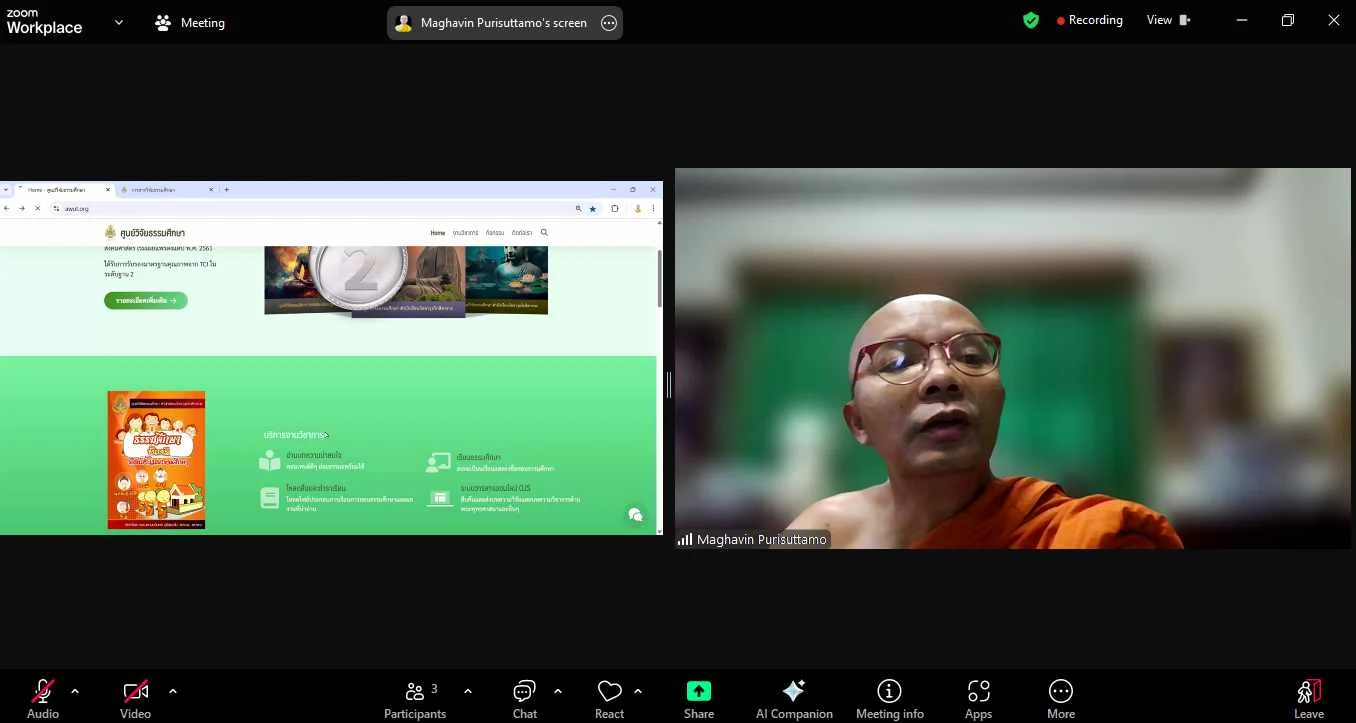The image size is (1356, 723).
Task: Open the React emoji picker
Action: click(x=609, y=698)
